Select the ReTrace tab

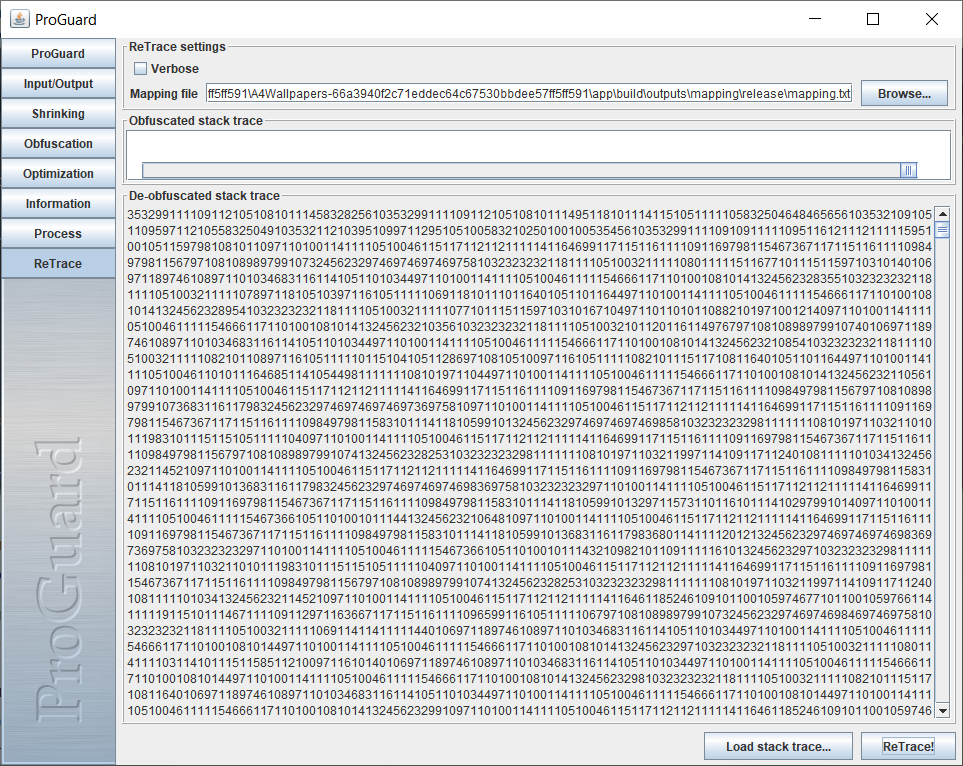58,264
